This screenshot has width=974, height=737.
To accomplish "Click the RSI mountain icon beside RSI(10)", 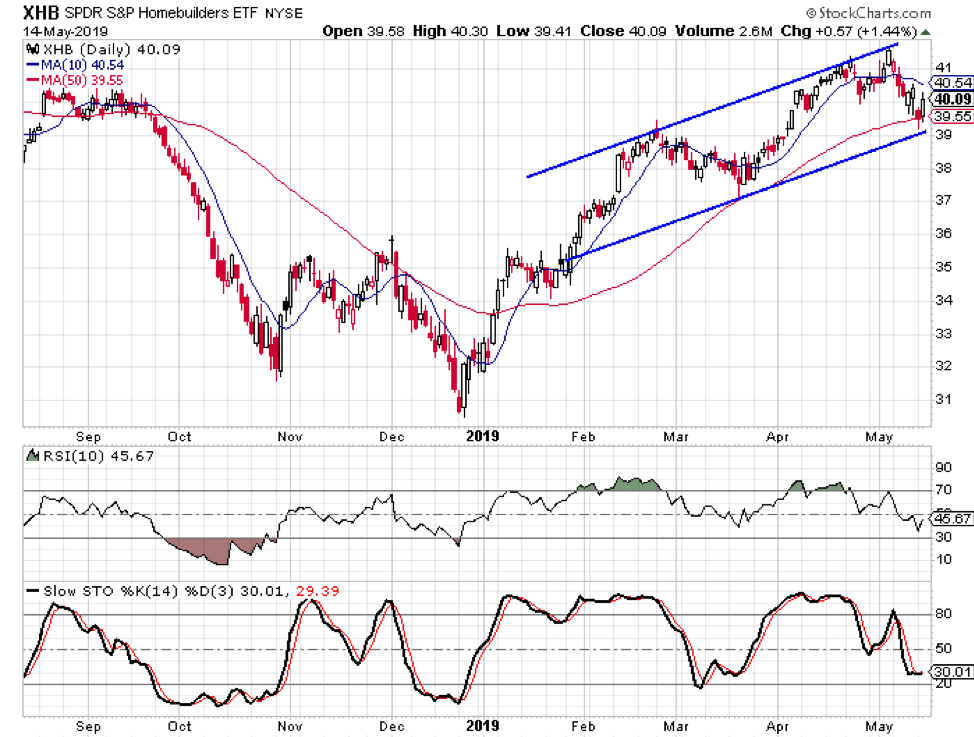I will pyautogui.click(x=32, y=455).
